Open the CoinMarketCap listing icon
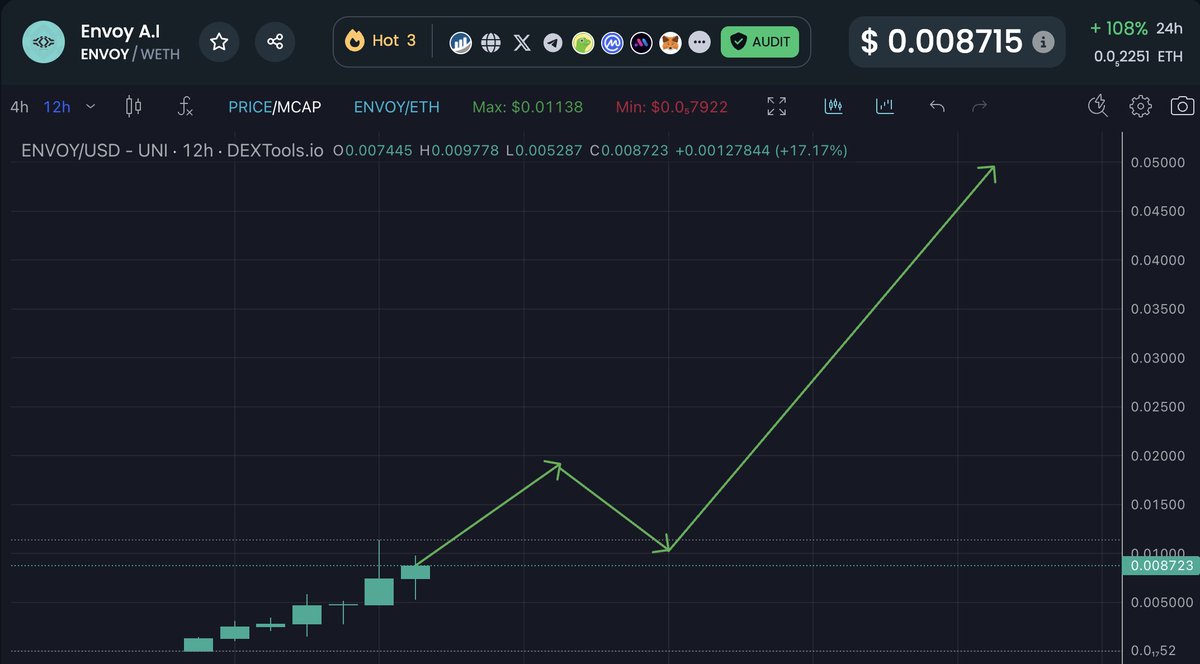The image size is (1200, 664). pyautogui.click(x=612, y=43)
